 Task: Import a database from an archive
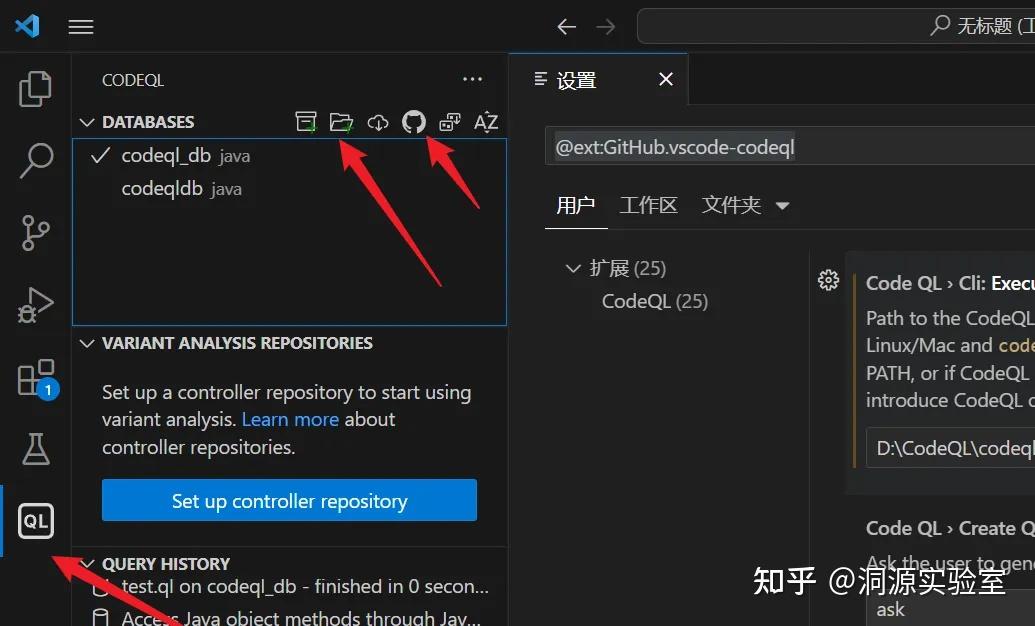click(306, 121)
